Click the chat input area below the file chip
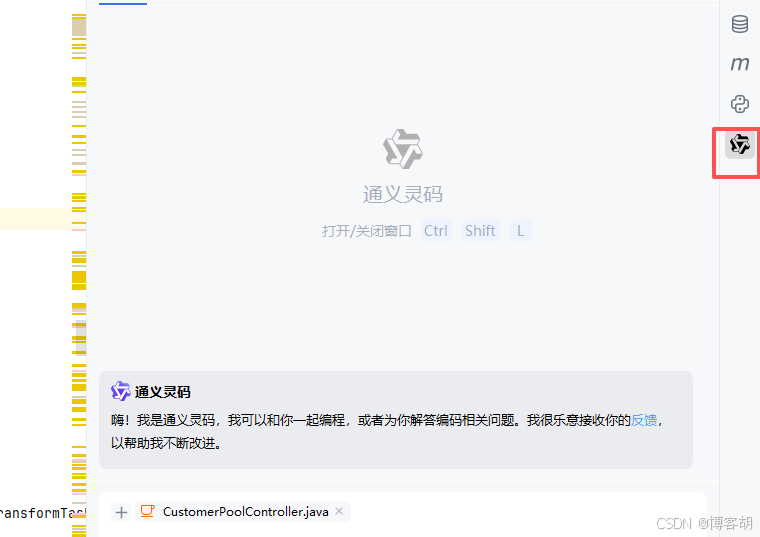Image resolution: width=760 pixels, height=537 pixels. [403, 531]
